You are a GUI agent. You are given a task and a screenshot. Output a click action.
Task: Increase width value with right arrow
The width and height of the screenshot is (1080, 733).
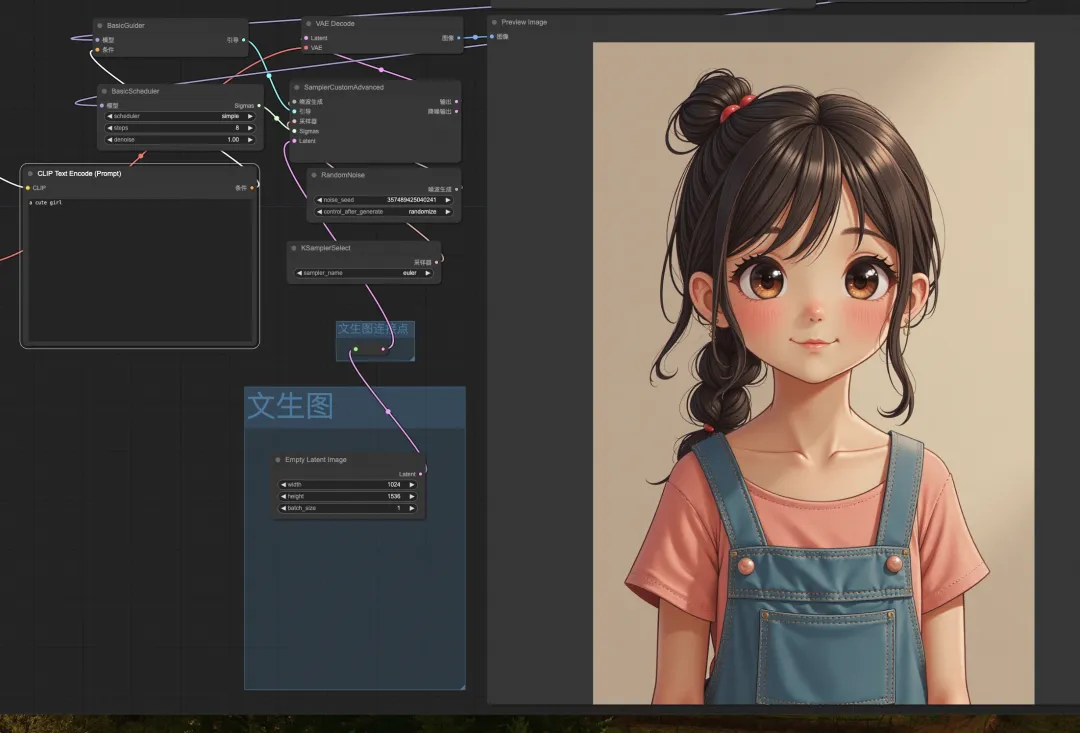pyautogui.click(x=412, y=484)
